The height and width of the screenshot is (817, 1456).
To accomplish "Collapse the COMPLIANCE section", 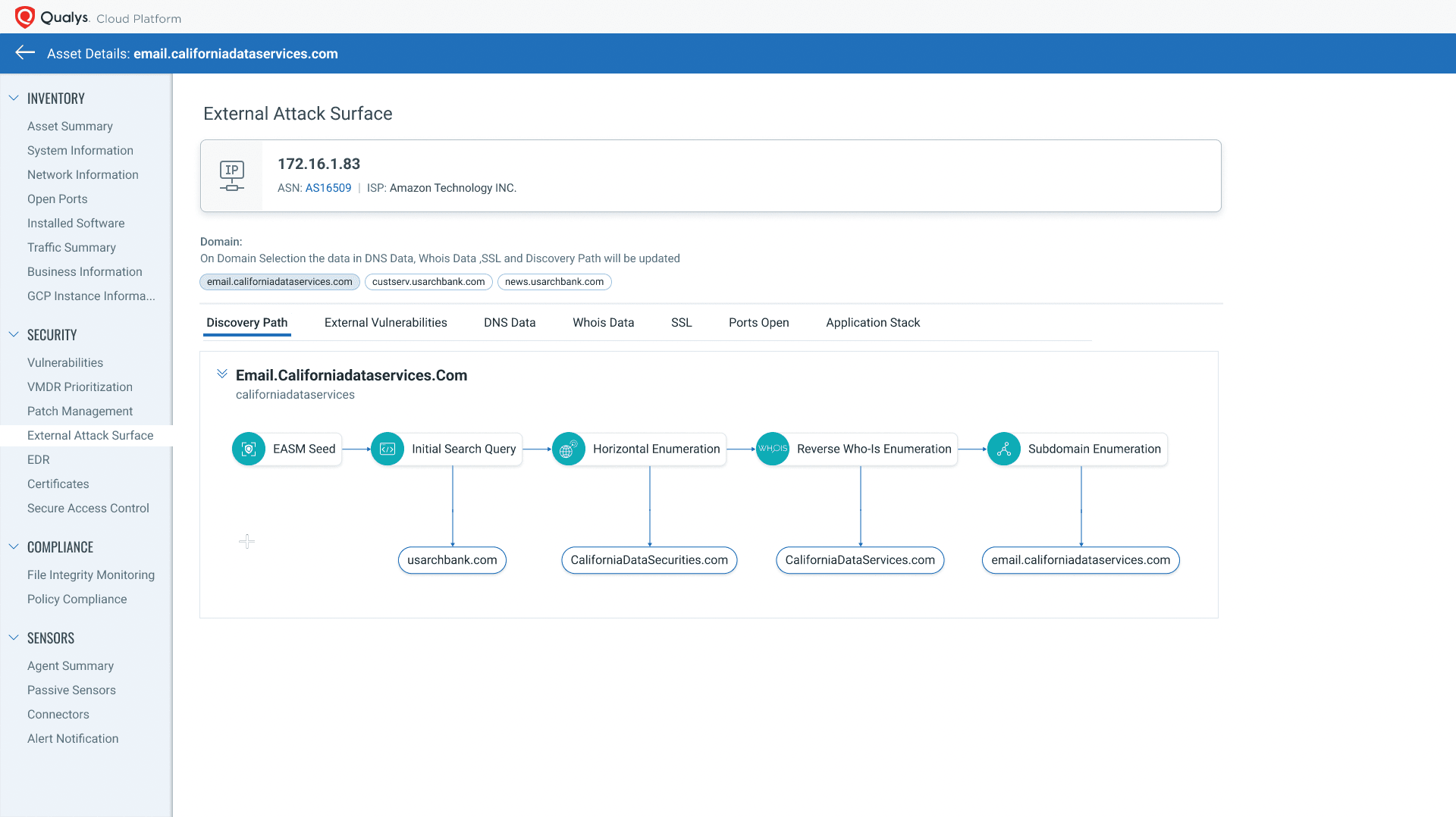I will click(14, 546).
